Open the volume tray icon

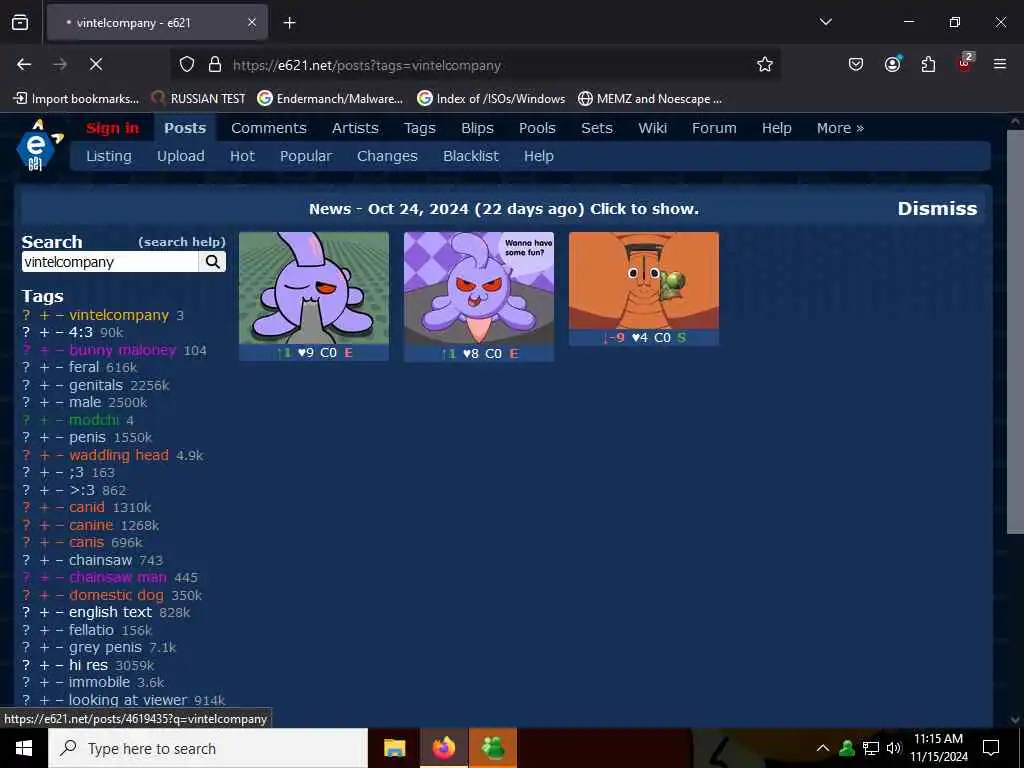(893, 748)
